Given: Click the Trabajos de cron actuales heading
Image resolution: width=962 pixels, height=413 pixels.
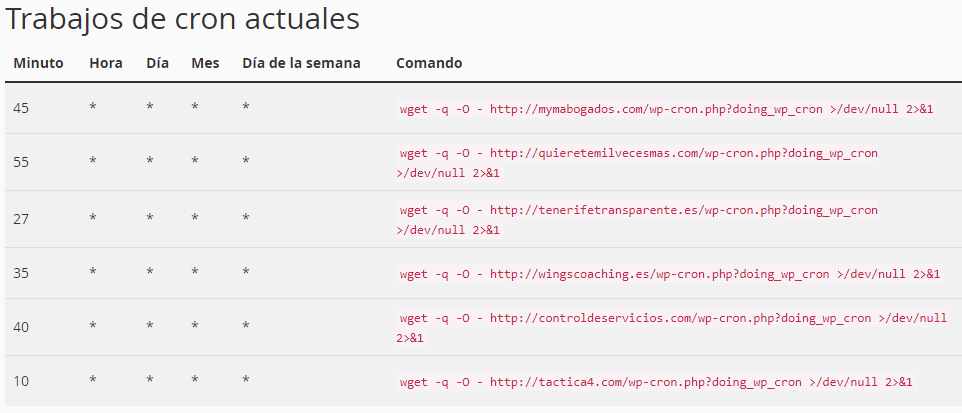Looking at the screenshot, I should click(x=182, y=19).
